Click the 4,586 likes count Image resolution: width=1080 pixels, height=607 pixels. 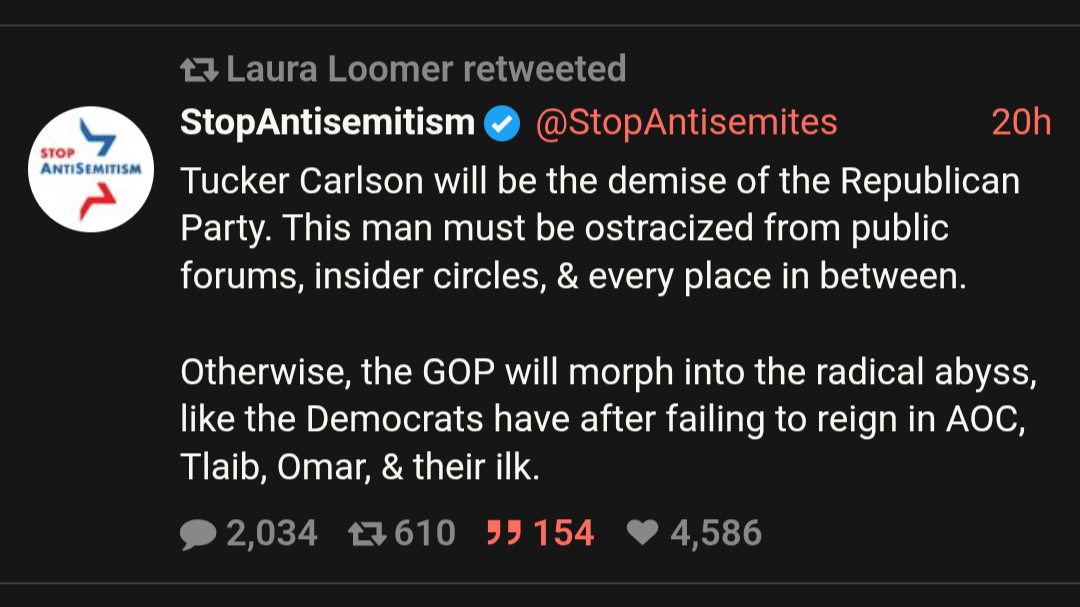pyautogui.click(x=715, y=533)
